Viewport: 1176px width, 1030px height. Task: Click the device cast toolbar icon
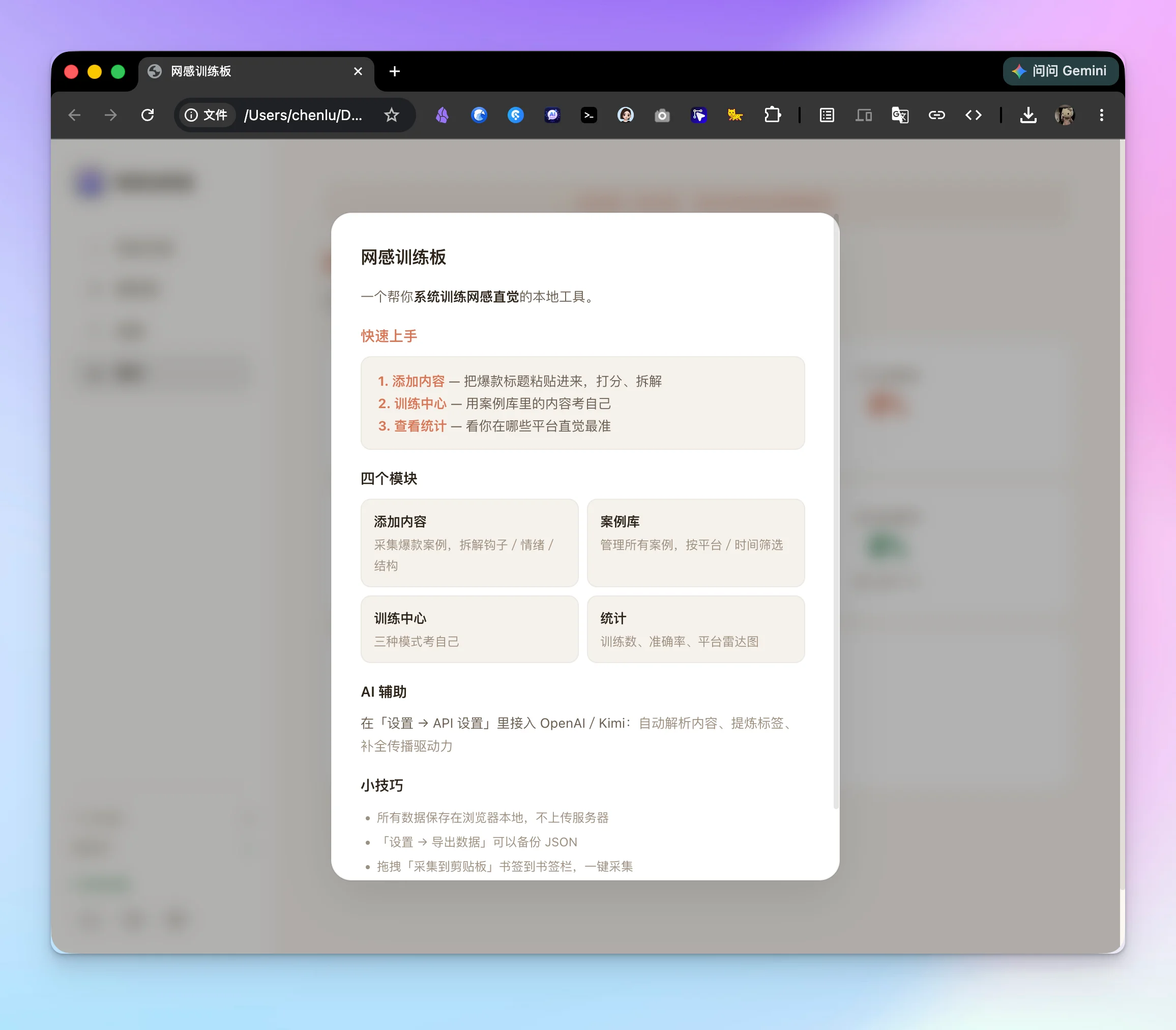coord(864,115)
